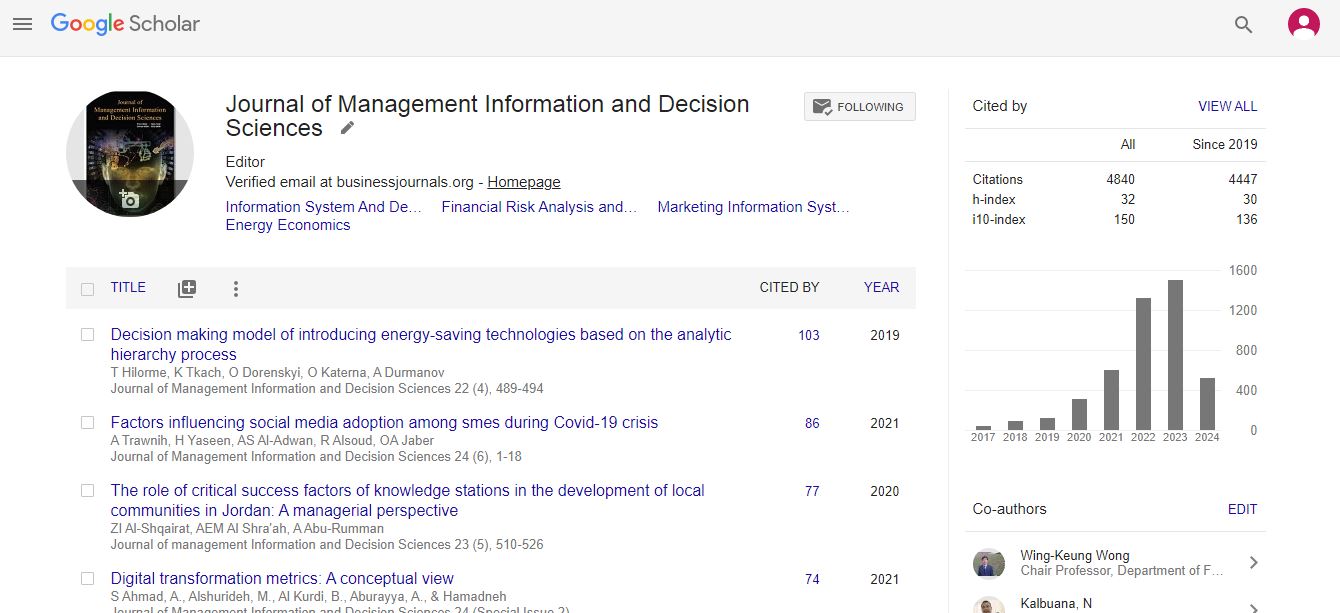Click the add articles plus icon

coord(187,289)
